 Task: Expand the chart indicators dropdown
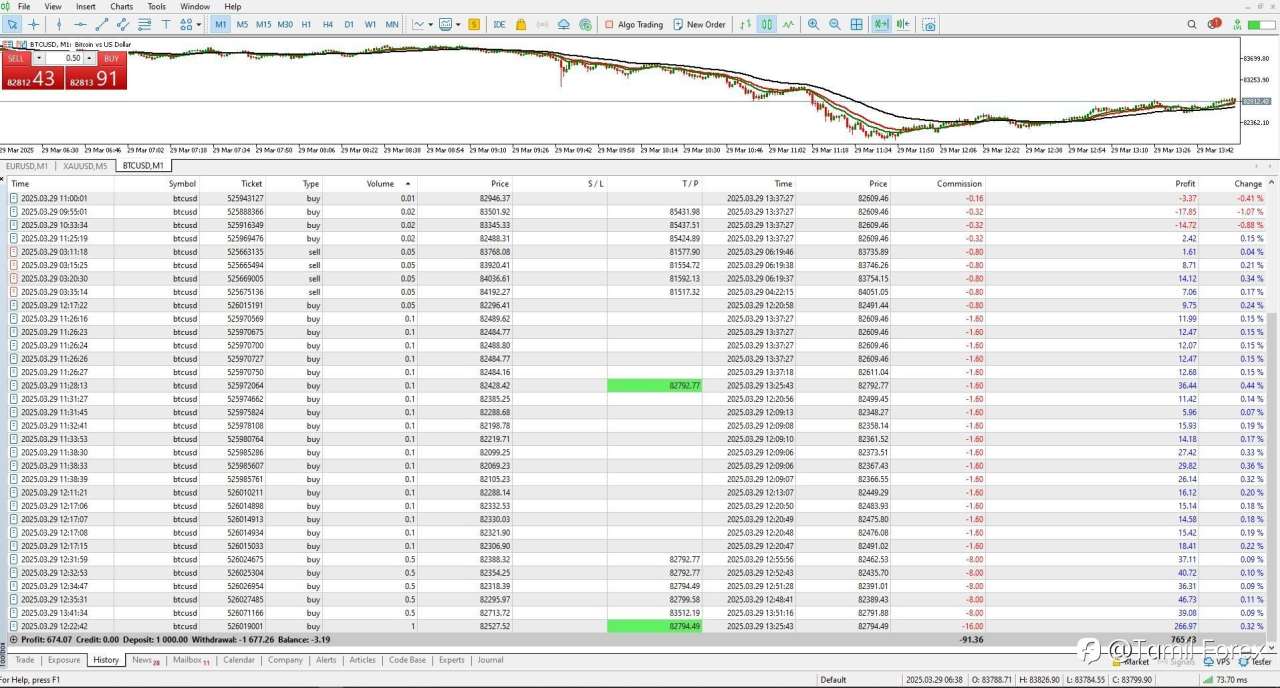pyautogui.click(x=431, y=24)
